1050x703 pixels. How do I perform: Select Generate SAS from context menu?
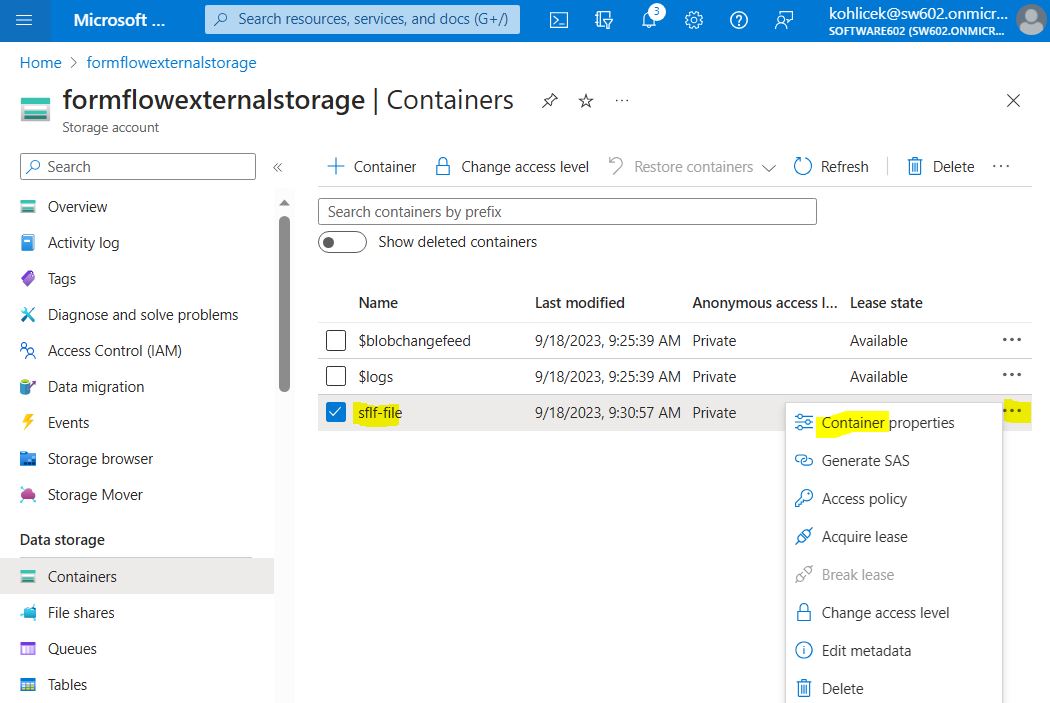click(865, 461)
